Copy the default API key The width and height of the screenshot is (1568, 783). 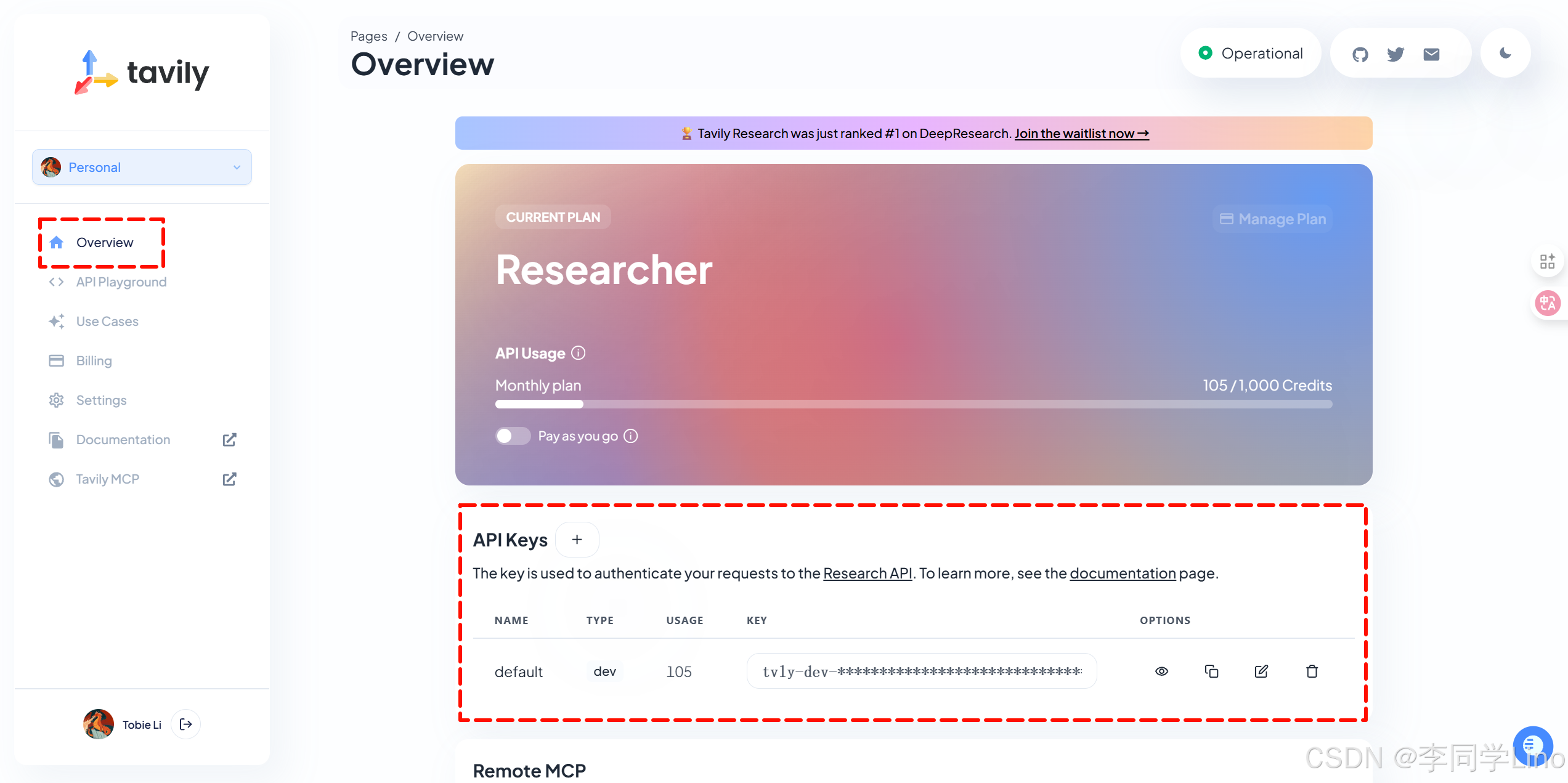click(x=1211, y=671)
